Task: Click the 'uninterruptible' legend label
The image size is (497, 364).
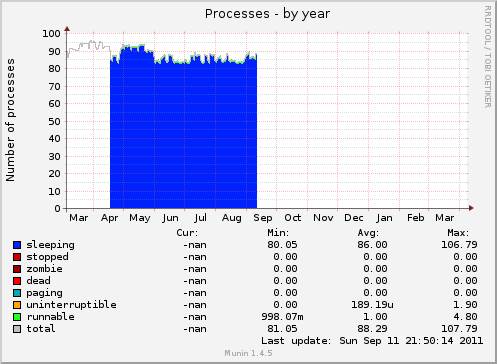Action: point(71,305)
